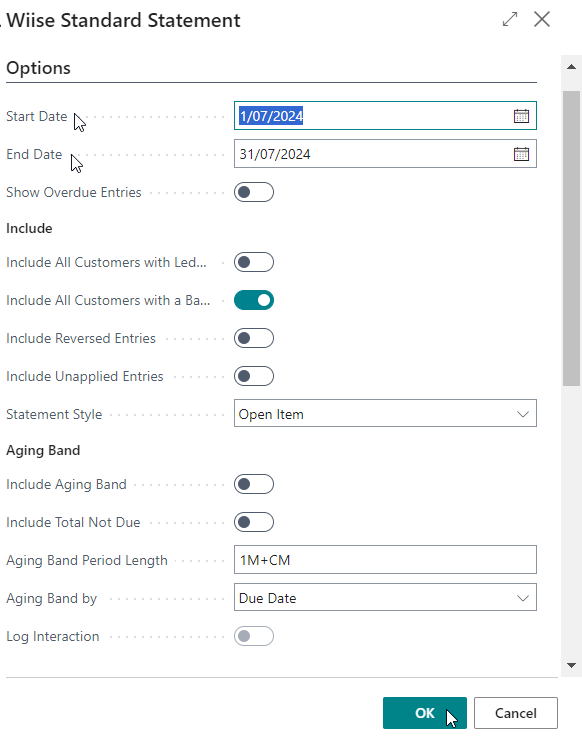Switch on Include Aging Band

click(x=254, y=484)
